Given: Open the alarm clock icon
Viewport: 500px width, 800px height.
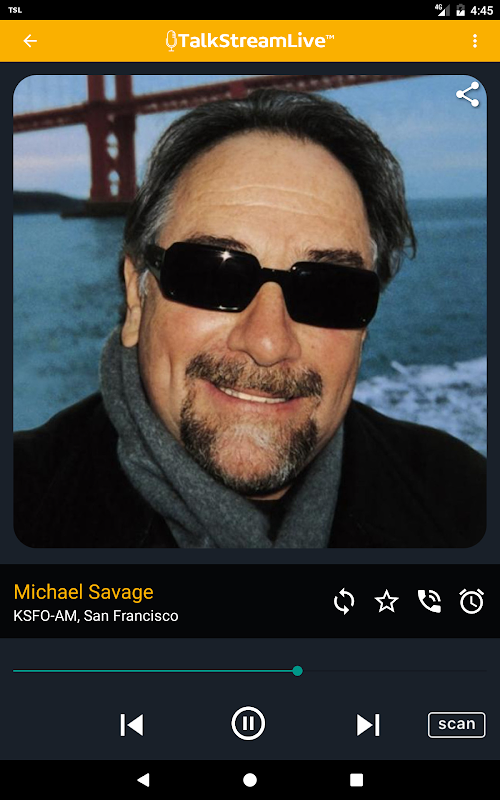Looking at the screenshot, I should click(471, 602).
